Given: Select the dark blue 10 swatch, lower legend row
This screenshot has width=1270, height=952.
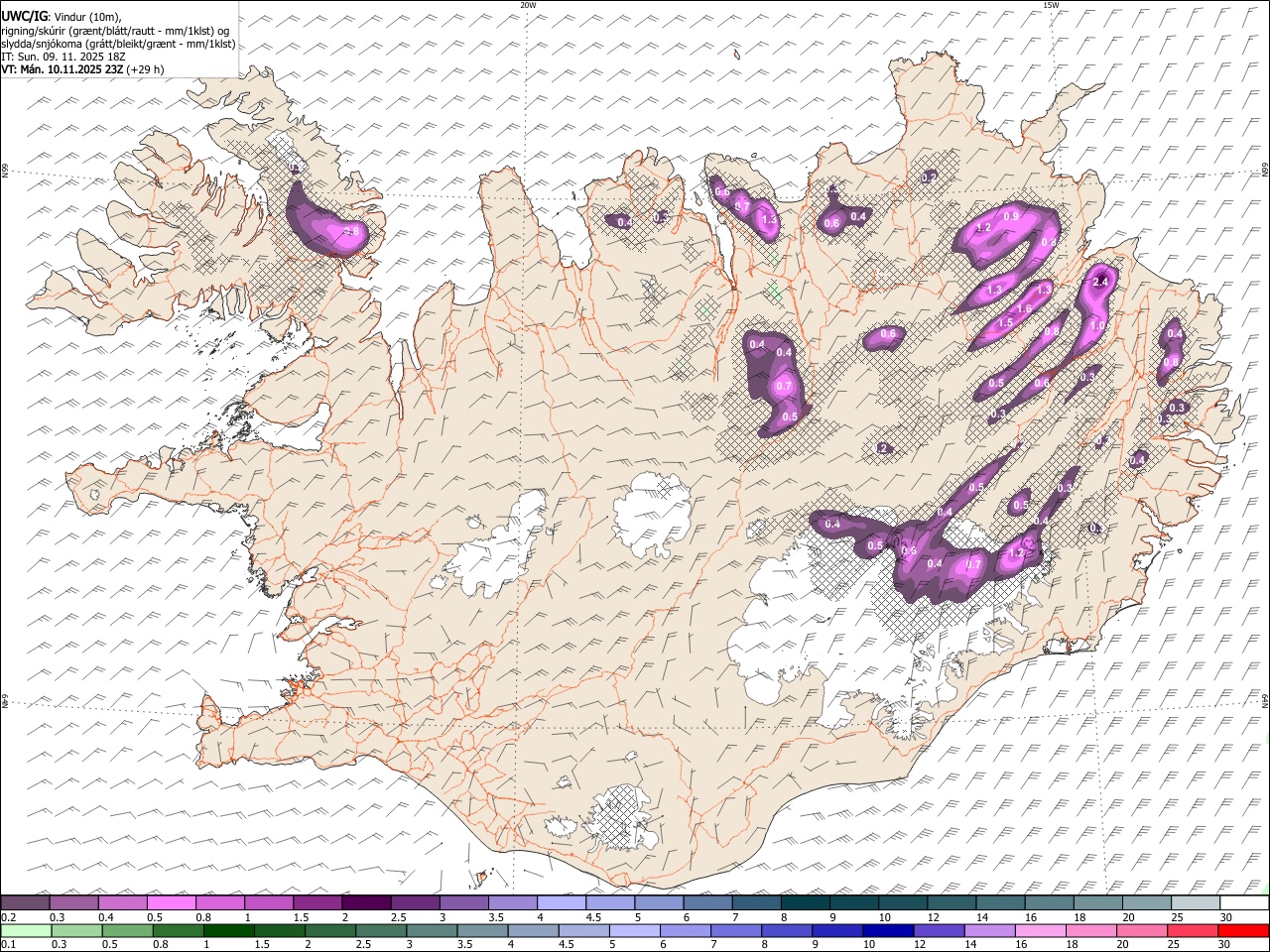Looking at the screenshot, I should (x=888, y=931).
